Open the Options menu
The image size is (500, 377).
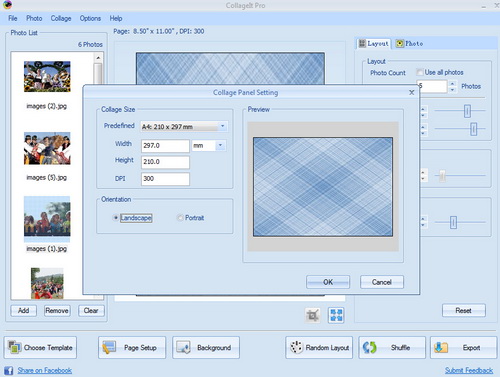coord(90,18)
